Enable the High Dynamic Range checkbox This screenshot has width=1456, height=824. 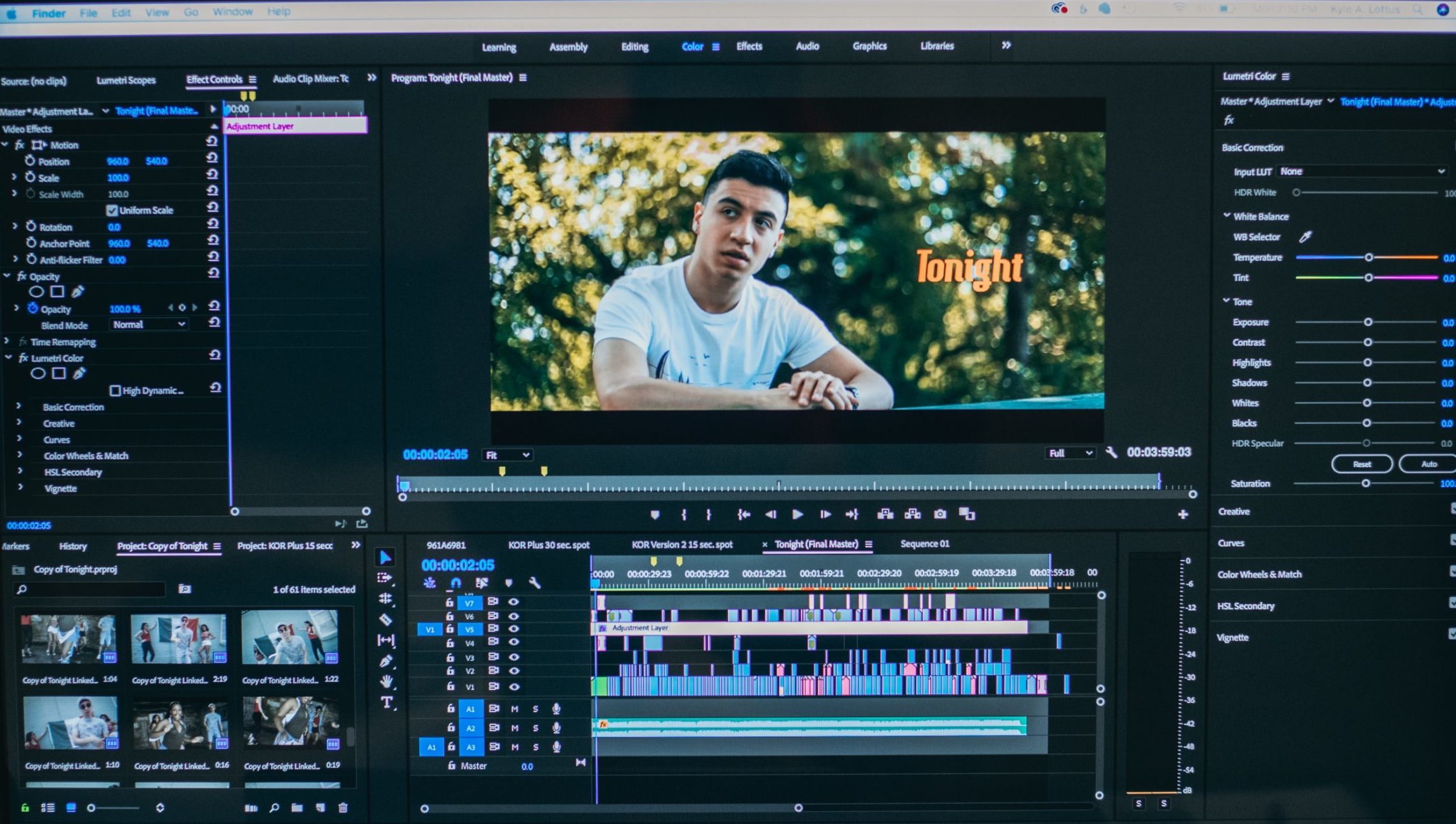click(x=115, y=390)
